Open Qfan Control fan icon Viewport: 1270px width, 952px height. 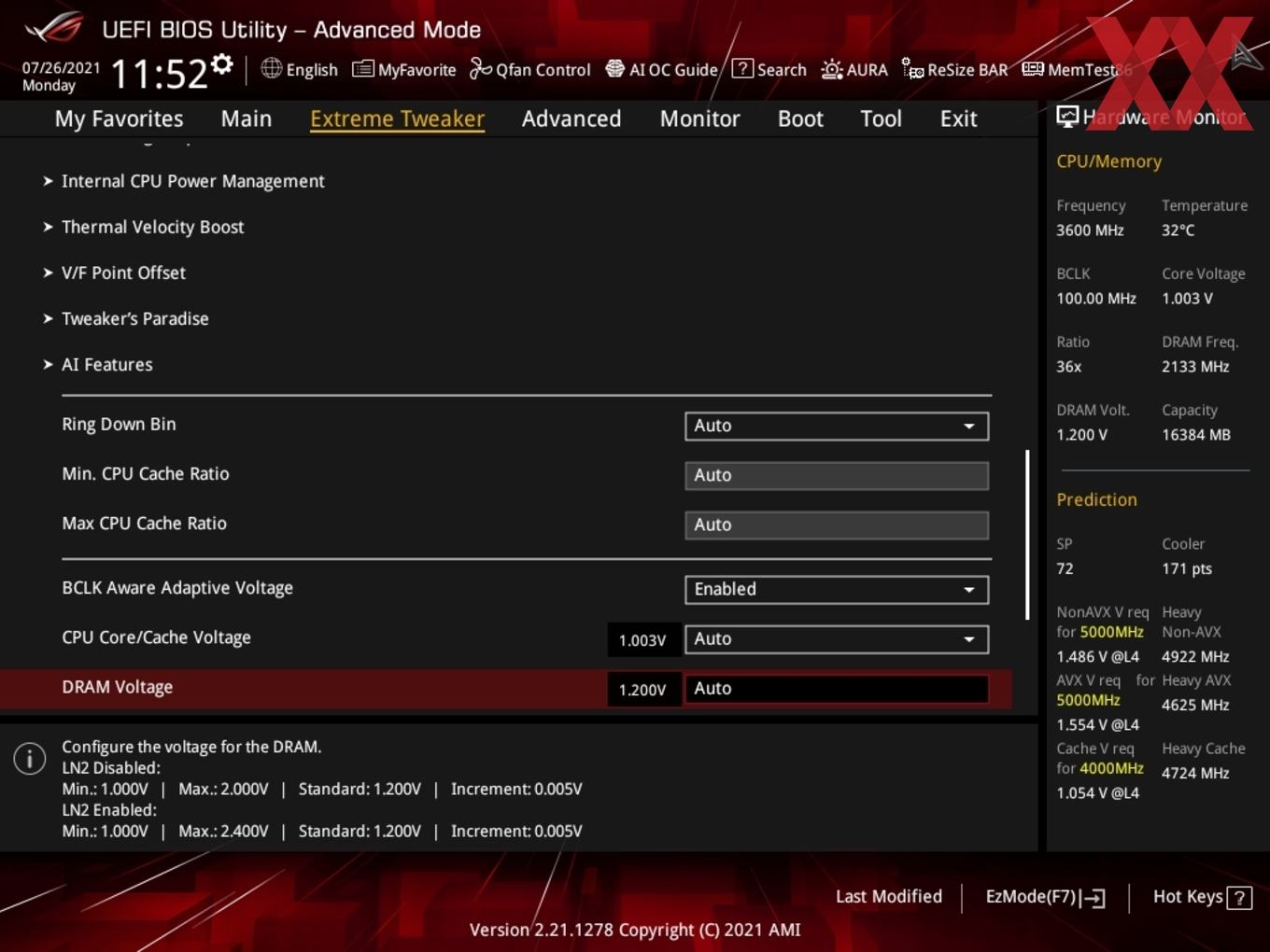480,68
